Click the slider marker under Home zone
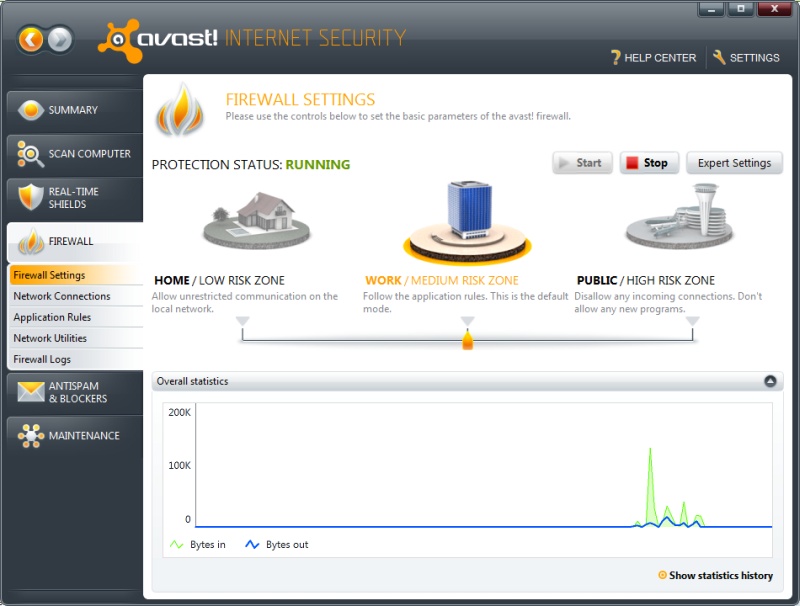 [x=242, y=321]
